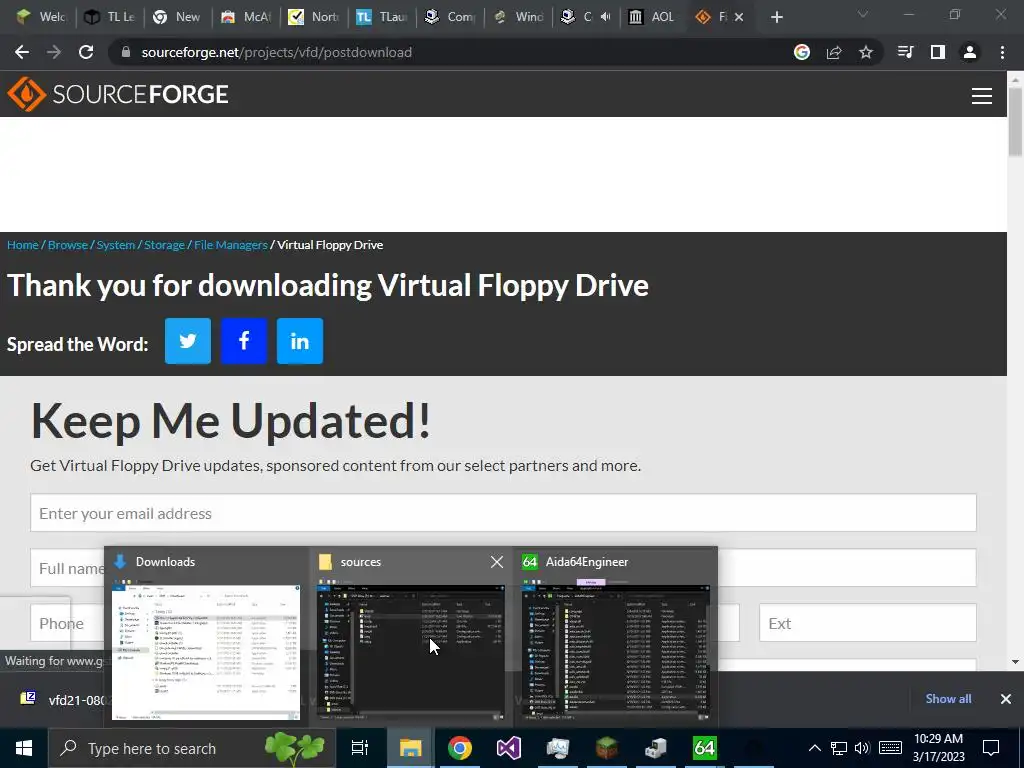This screenshot has height=768, width=1024.
Task: Open Visual Studio from the taskbar
Action: click(x=509, y=748)
